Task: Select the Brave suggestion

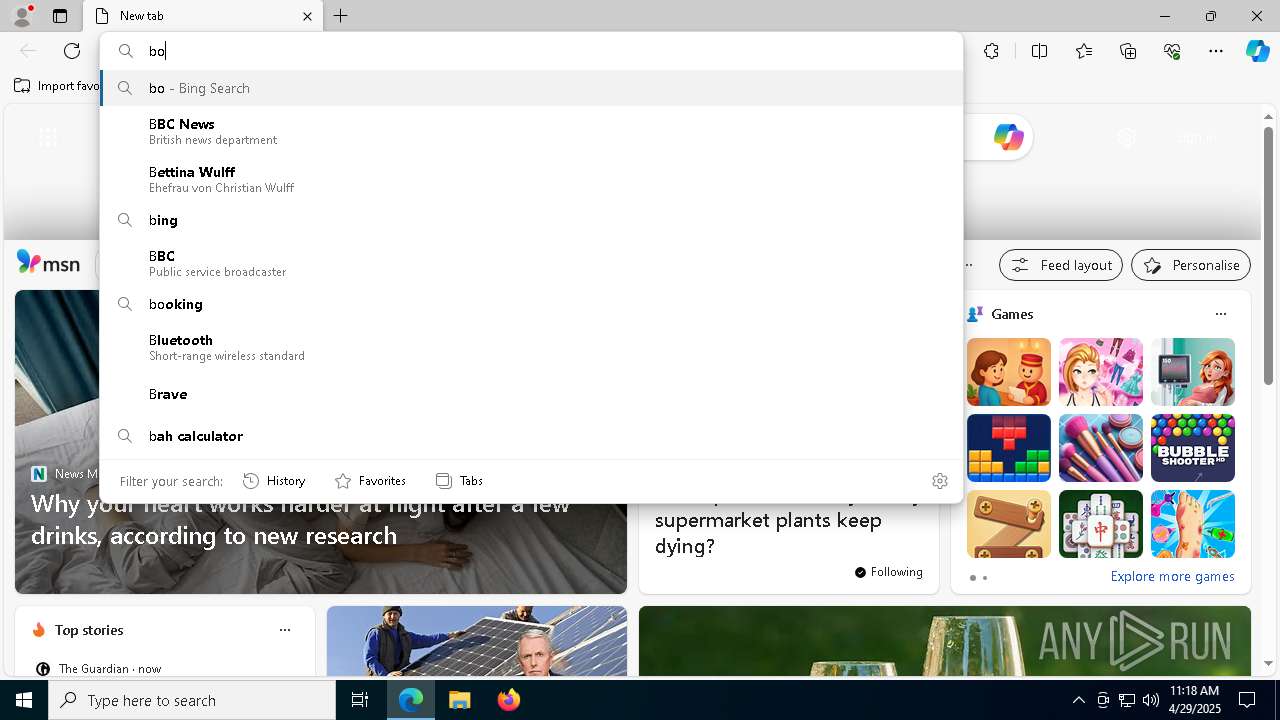Action: coord(532,394)
